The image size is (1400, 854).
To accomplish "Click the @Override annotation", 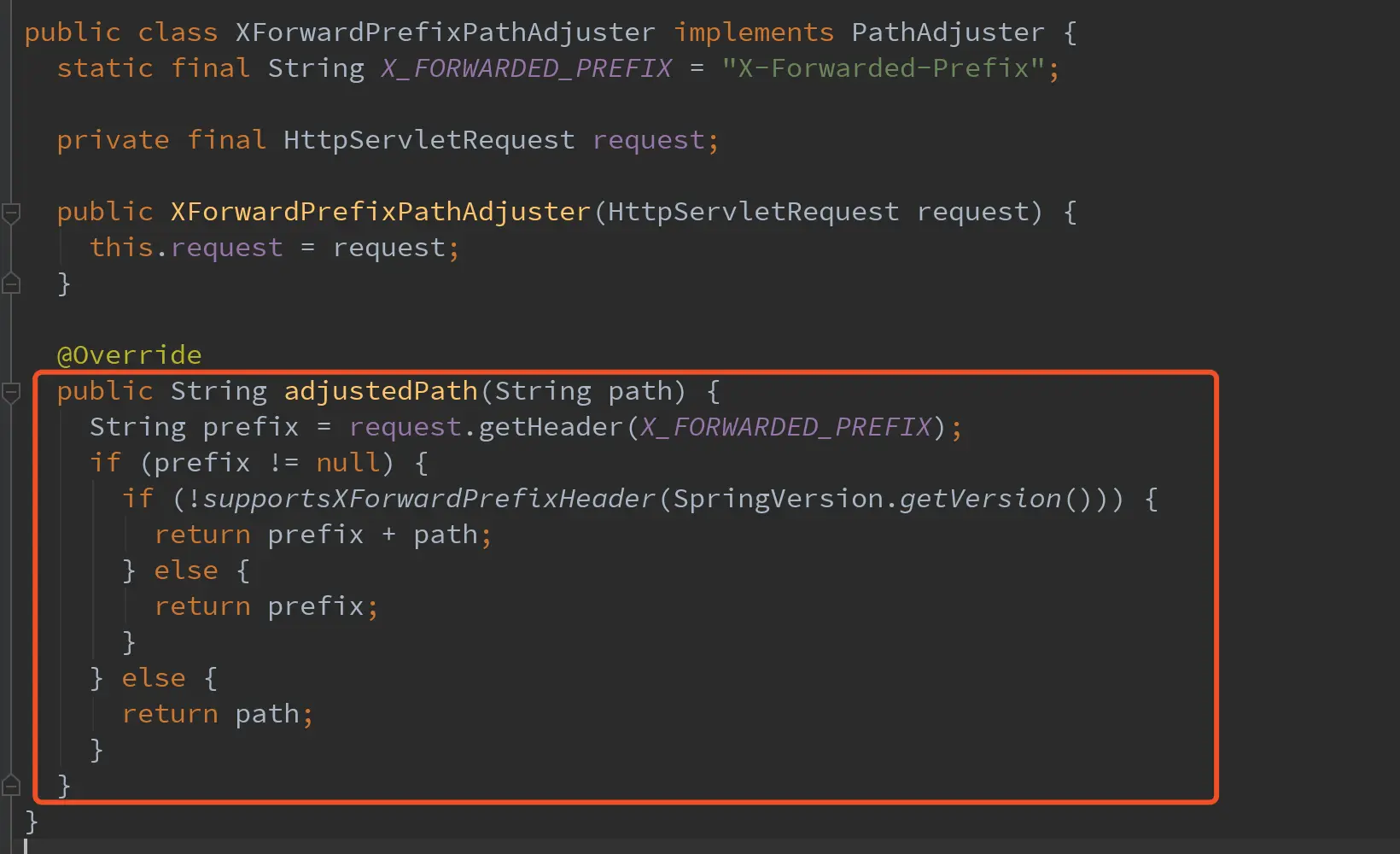I will (x=129, y=355).
